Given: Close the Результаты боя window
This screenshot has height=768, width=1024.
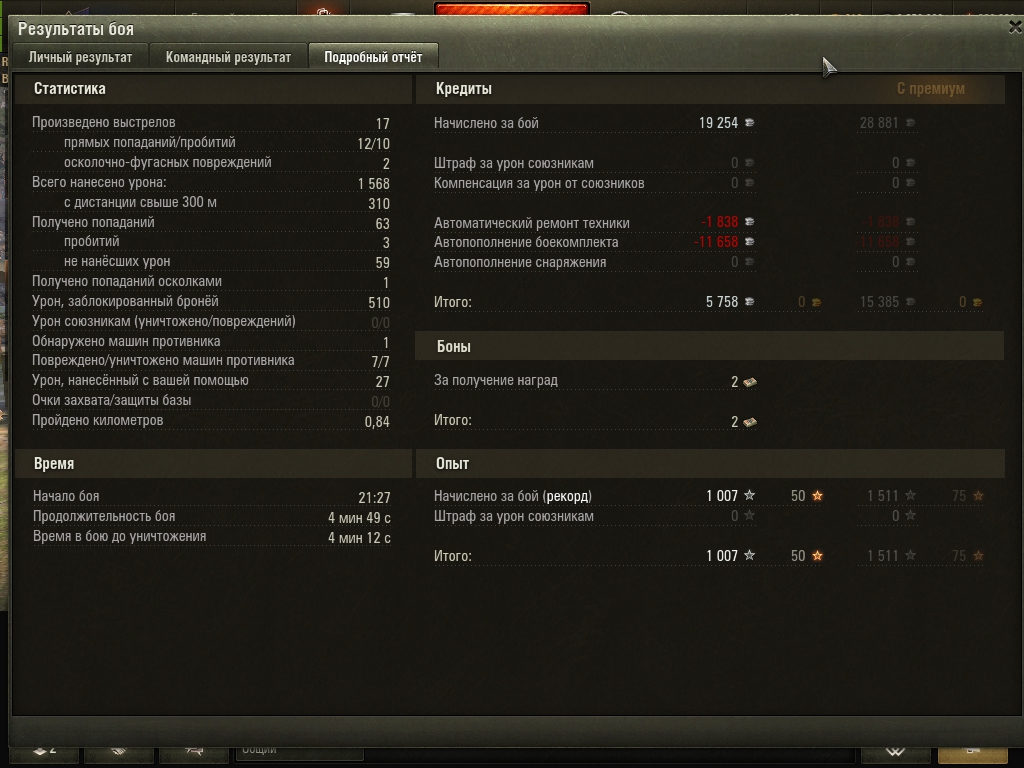Looking at the screenshot, I should [1015, 27].
